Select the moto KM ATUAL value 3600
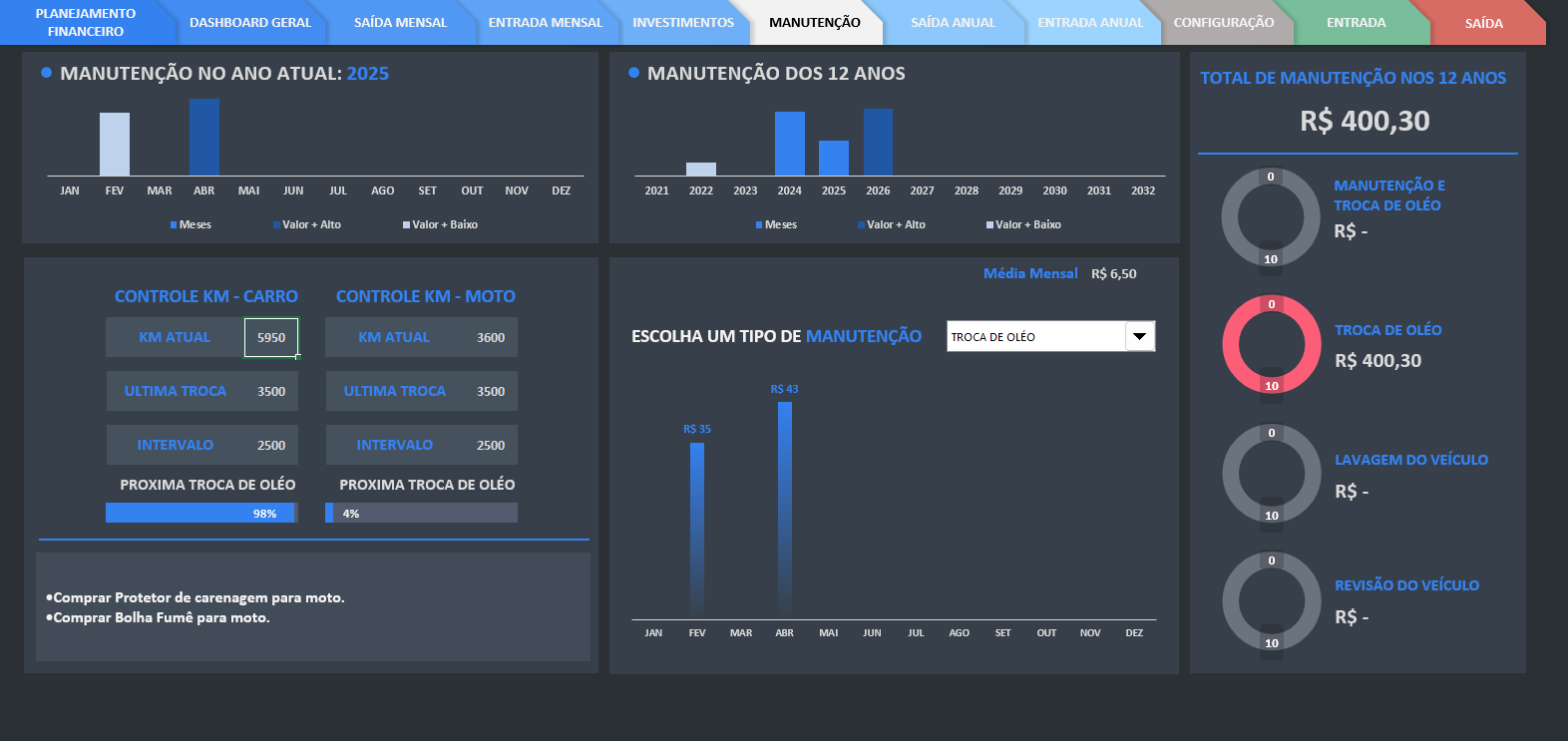 coord(491,337)
